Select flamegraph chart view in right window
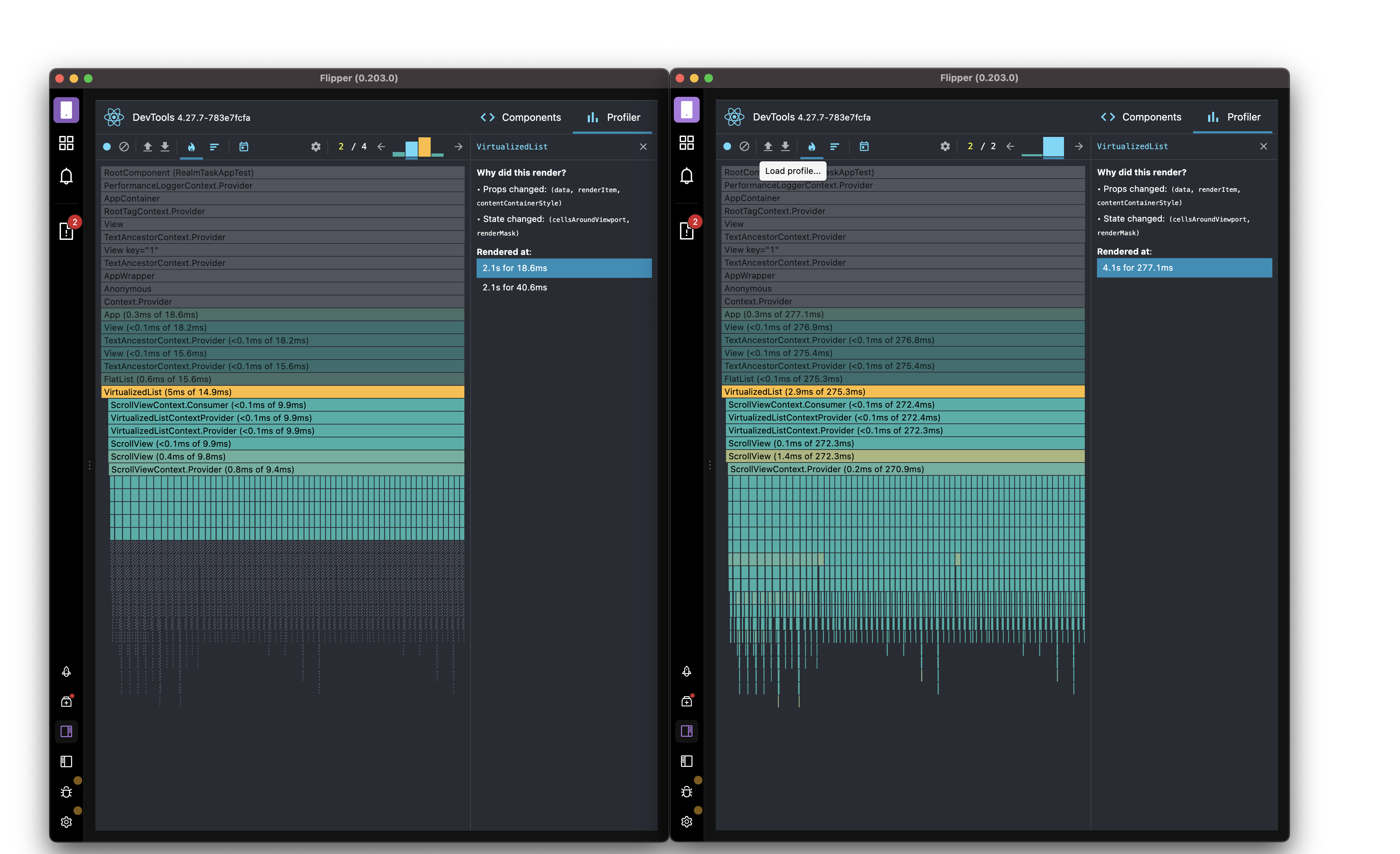The height and width of the screenshot is (854, 1400). pyautogui.click(x=812, y=147)
